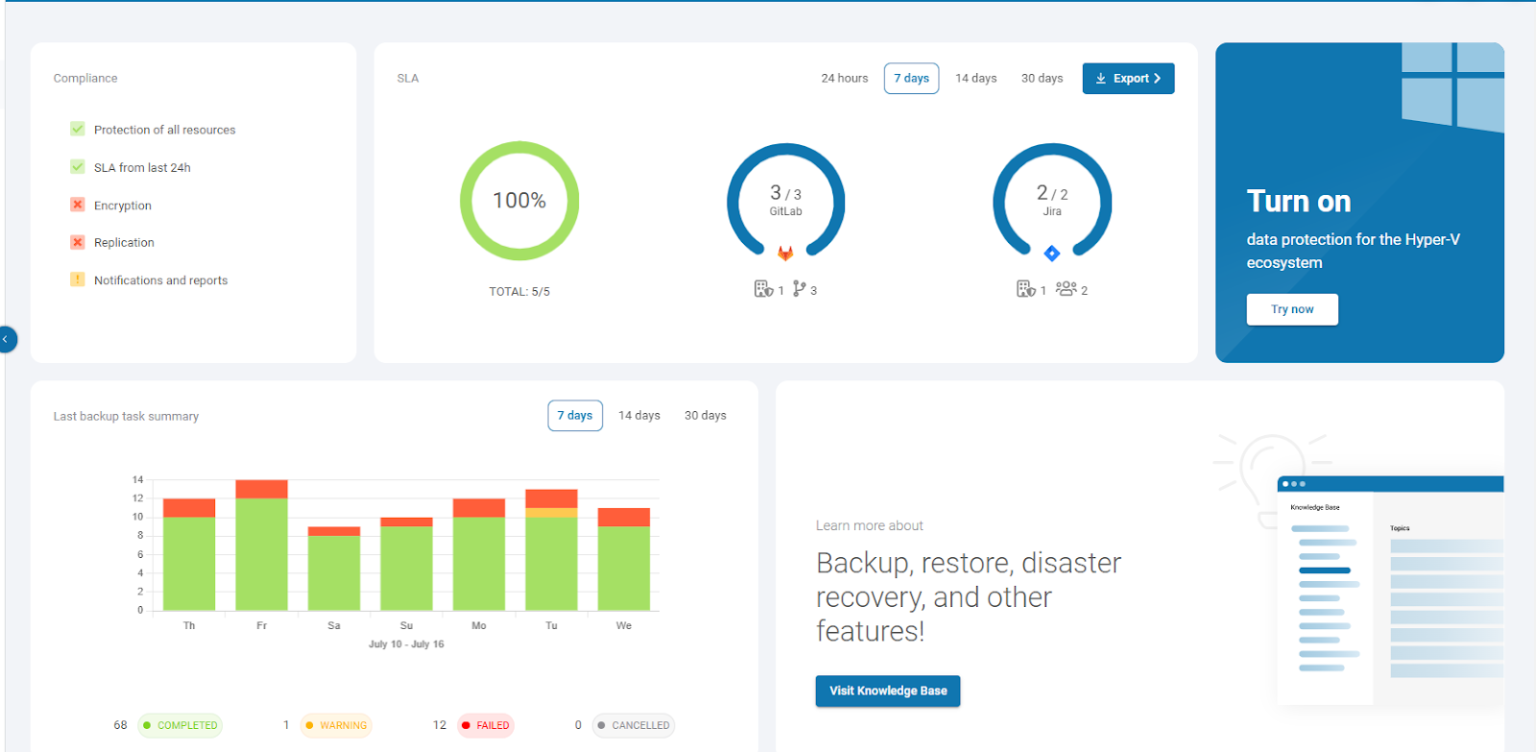Switch SLA view to 30 days
Viewport: 1536px width, 752px height.
pos(1041,78)
